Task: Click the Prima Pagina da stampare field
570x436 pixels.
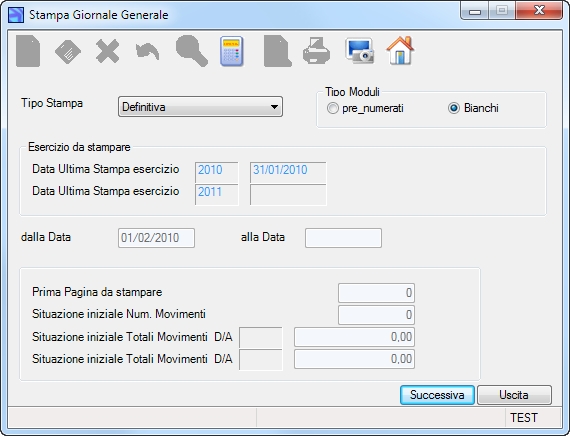Action: tap(376, 293)
